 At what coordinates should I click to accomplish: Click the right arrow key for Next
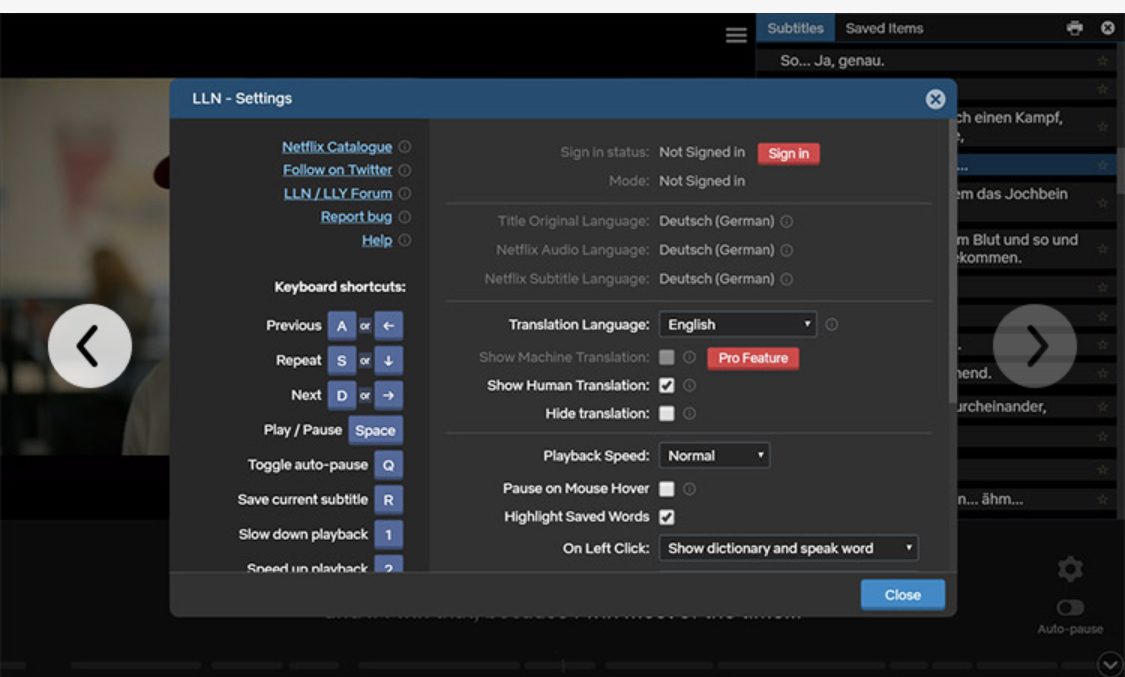tap(388, 395)
